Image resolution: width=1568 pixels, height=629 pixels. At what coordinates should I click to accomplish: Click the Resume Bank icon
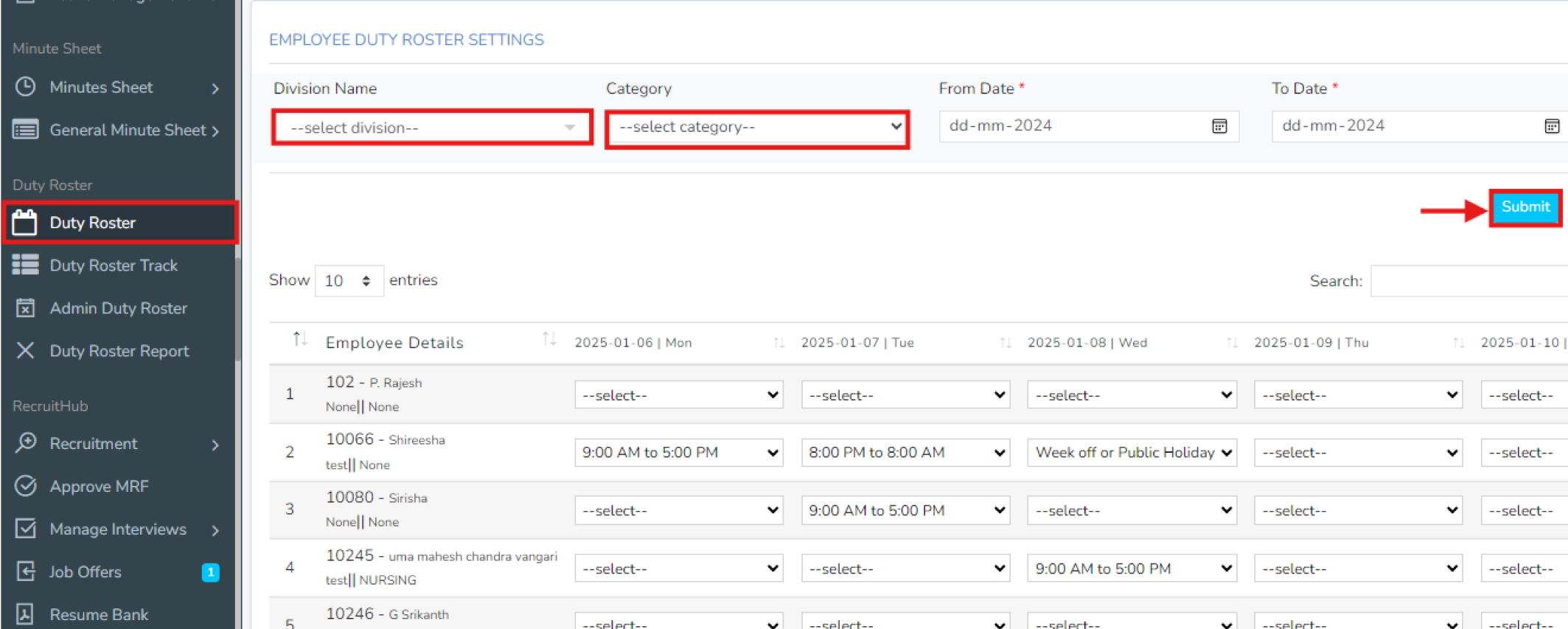[25, 614]
